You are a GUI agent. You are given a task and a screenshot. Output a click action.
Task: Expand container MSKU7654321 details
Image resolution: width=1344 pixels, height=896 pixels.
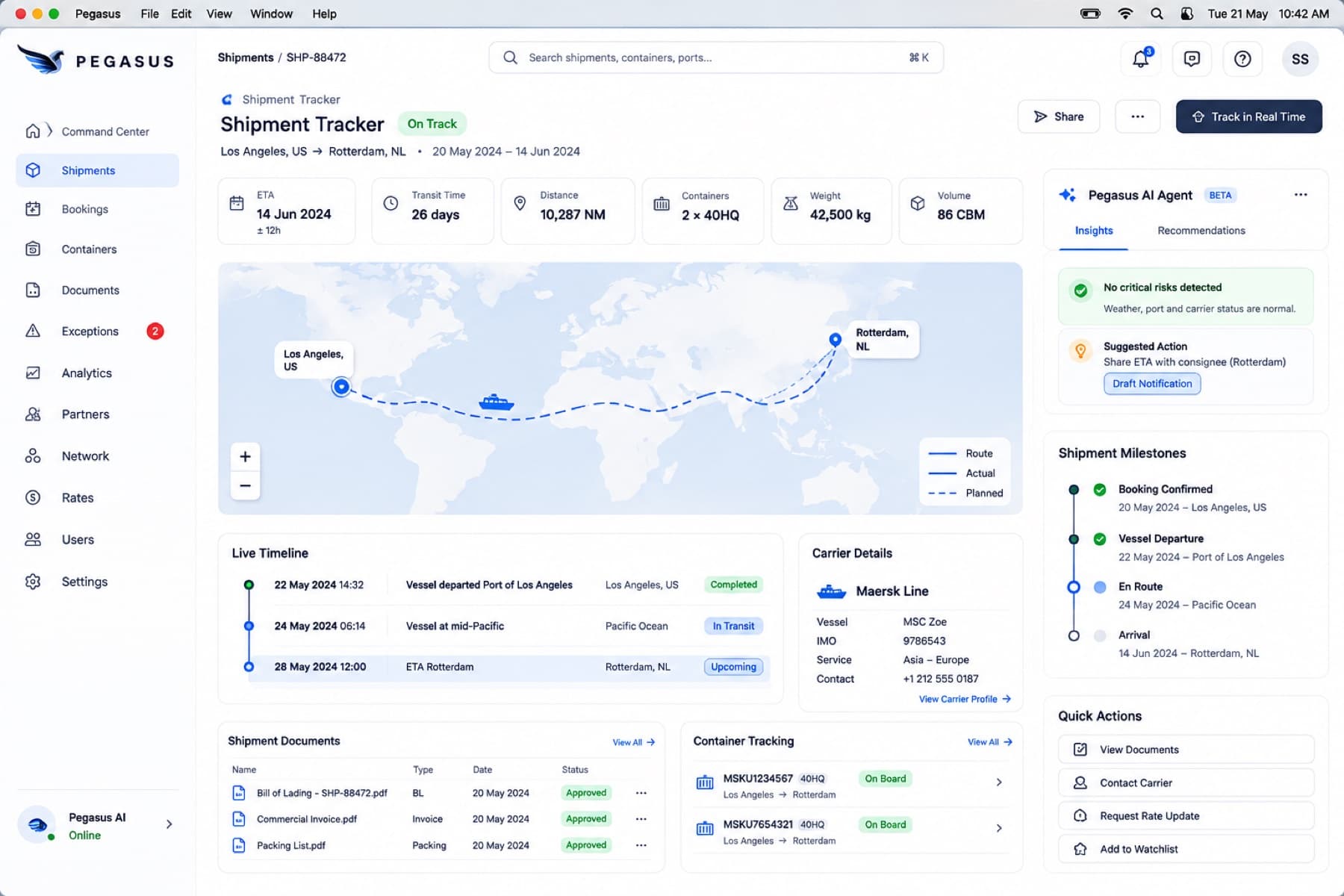point(999,828)
